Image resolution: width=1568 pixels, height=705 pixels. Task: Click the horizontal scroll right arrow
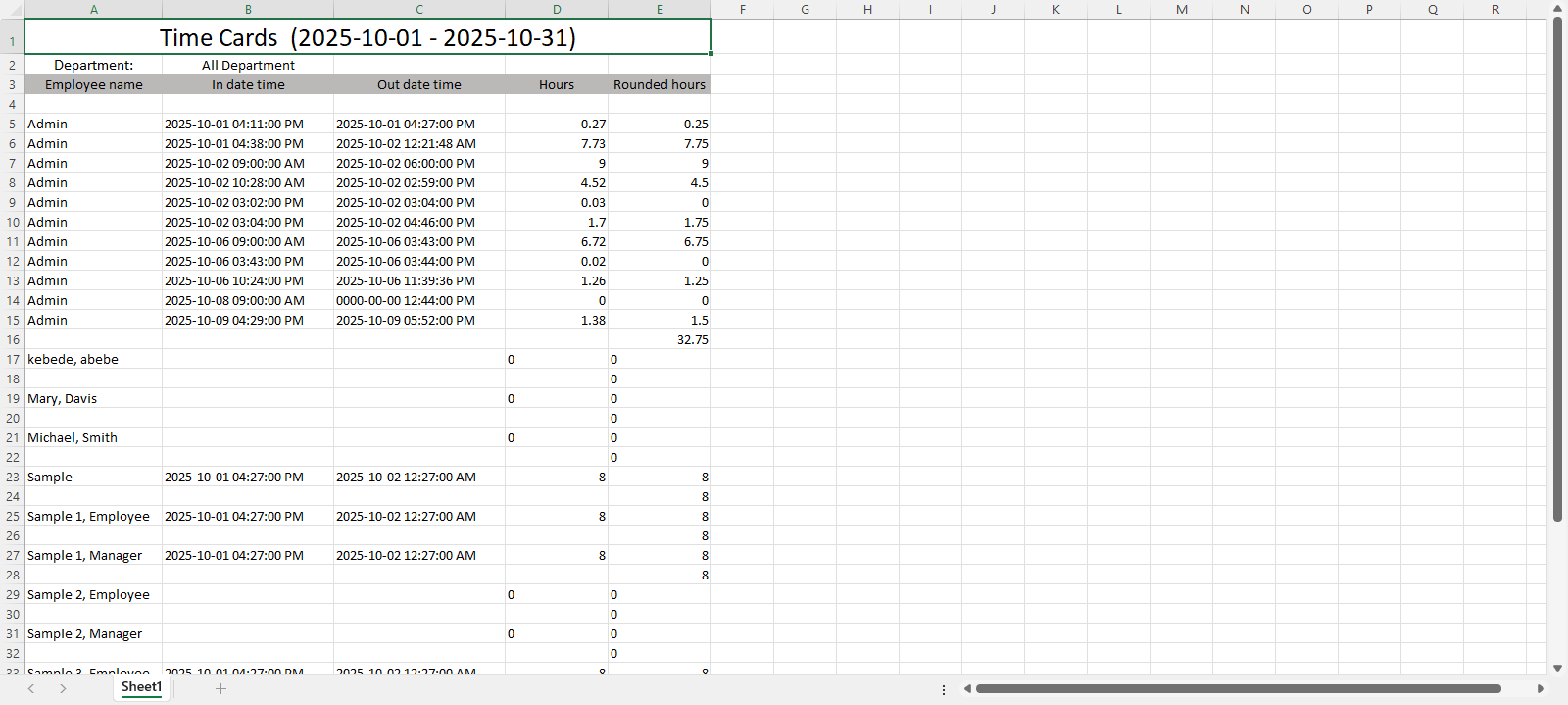(1541, 688)
